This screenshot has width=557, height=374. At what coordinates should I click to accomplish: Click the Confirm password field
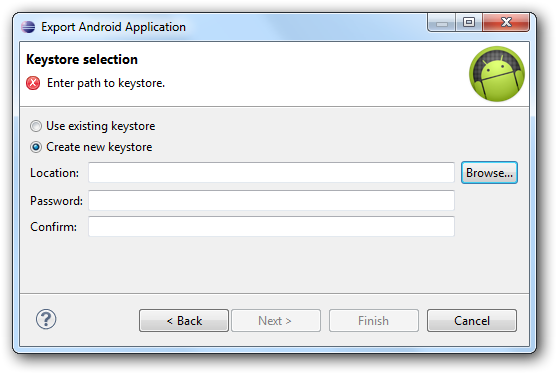click(271, 226)
